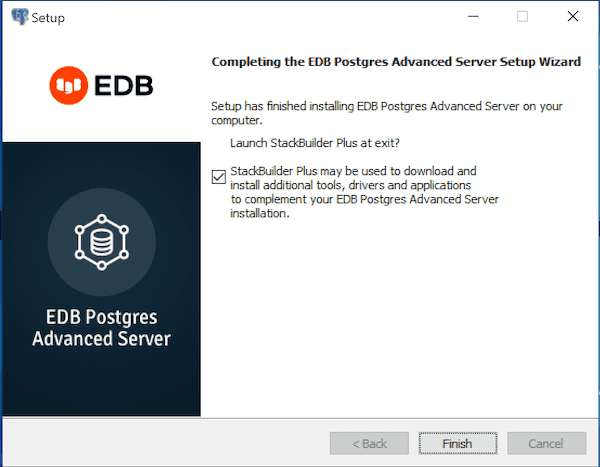
Task: Click the "Completing the EDB Postgres" heading
Action: coord(396,62)
